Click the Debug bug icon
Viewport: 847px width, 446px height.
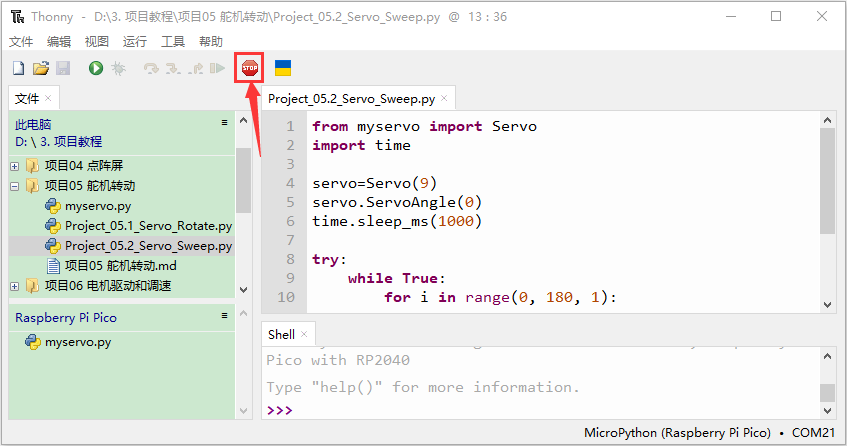click(118, 68)
